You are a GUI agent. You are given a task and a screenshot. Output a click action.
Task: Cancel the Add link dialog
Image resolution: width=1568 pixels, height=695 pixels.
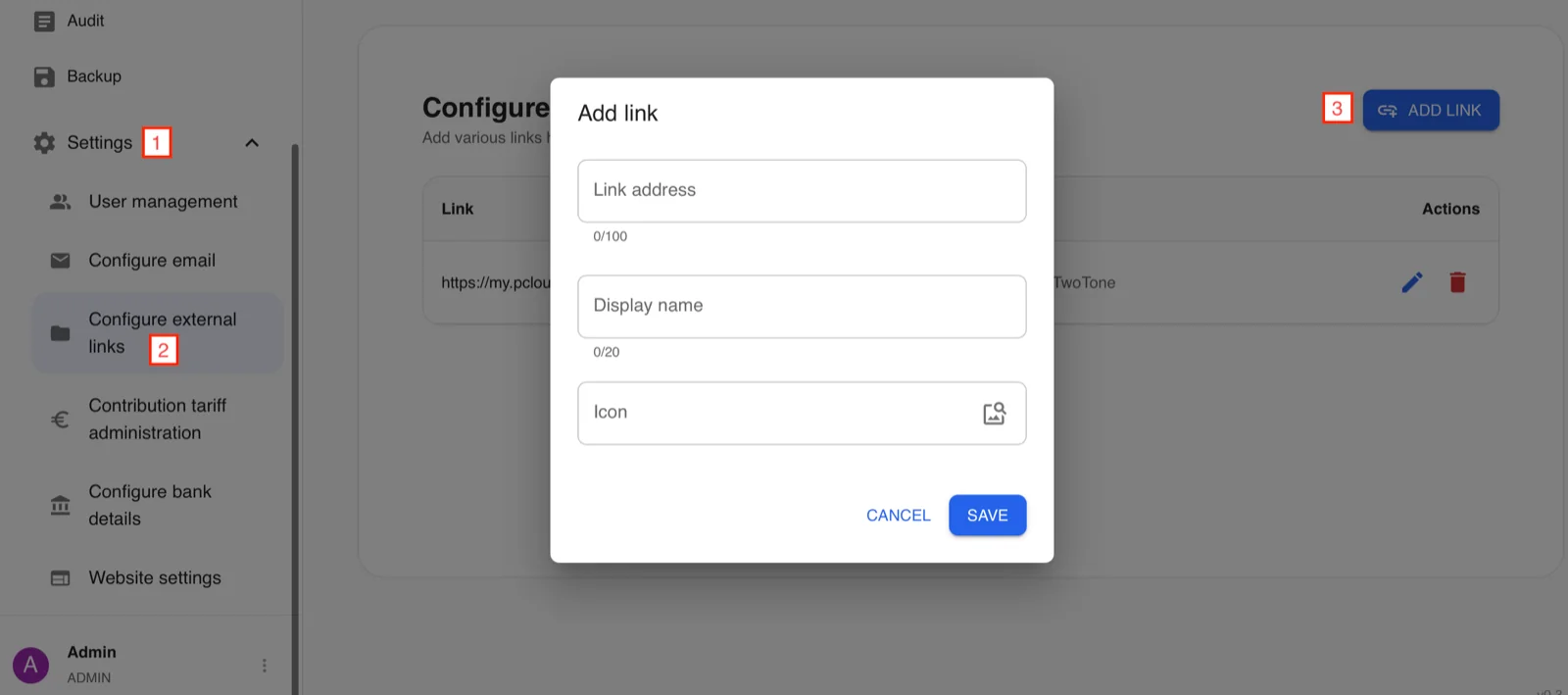898,516
